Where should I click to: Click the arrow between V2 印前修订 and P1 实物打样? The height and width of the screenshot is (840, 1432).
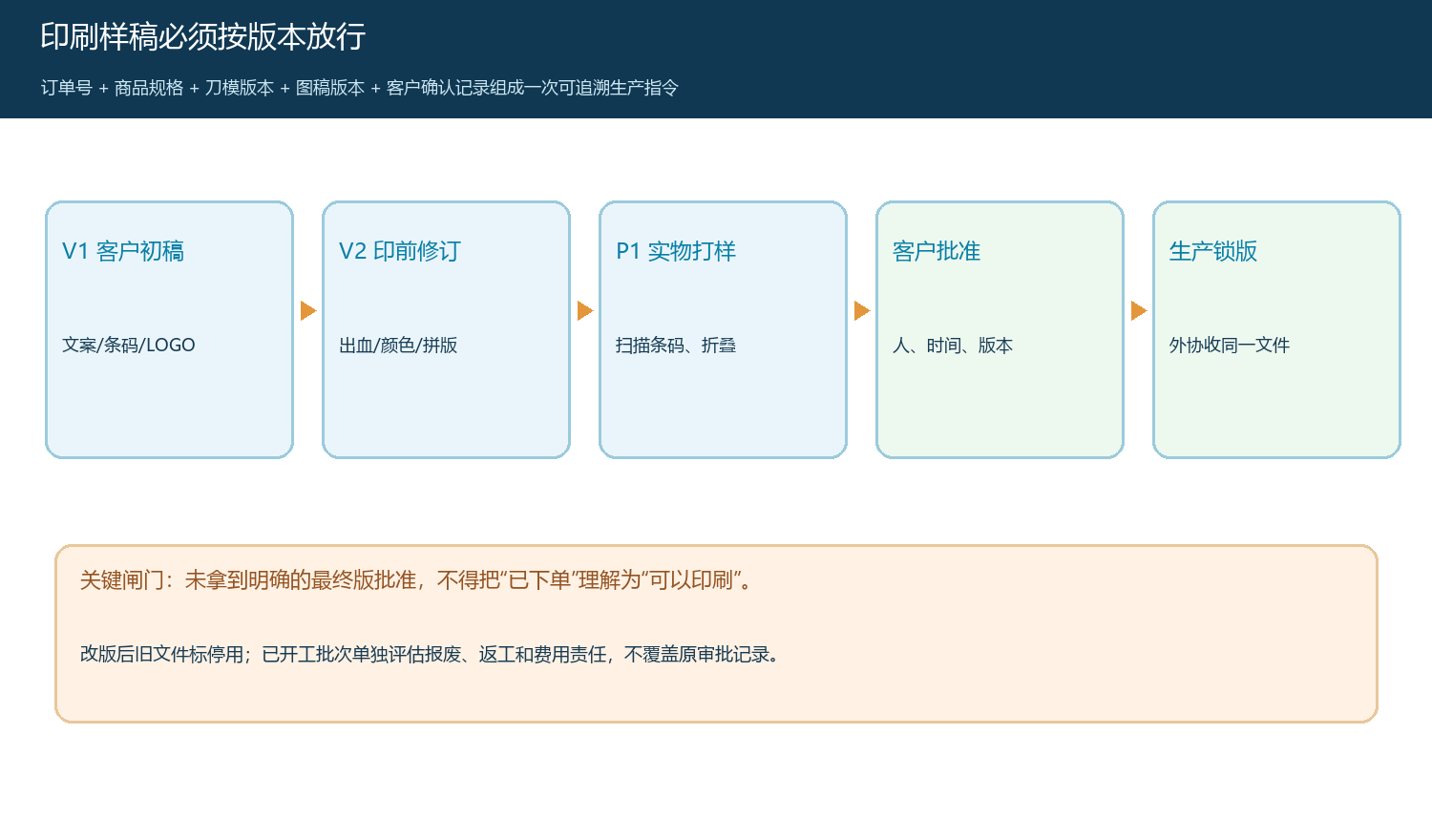tap(585, 310)
